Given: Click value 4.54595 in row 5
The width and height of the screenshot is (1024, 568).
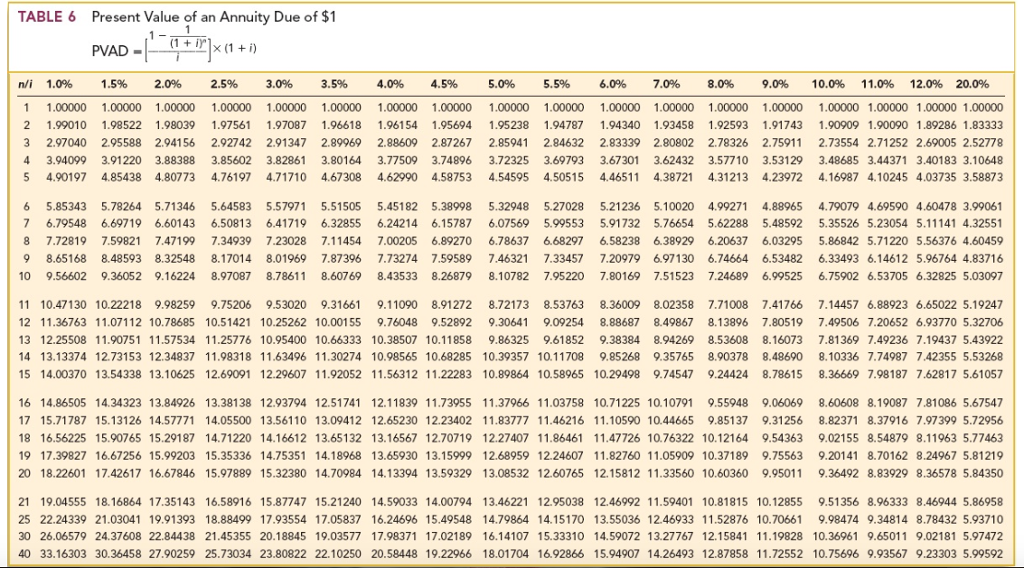Looking at the screenshot, I should click(x=509, y=178).
